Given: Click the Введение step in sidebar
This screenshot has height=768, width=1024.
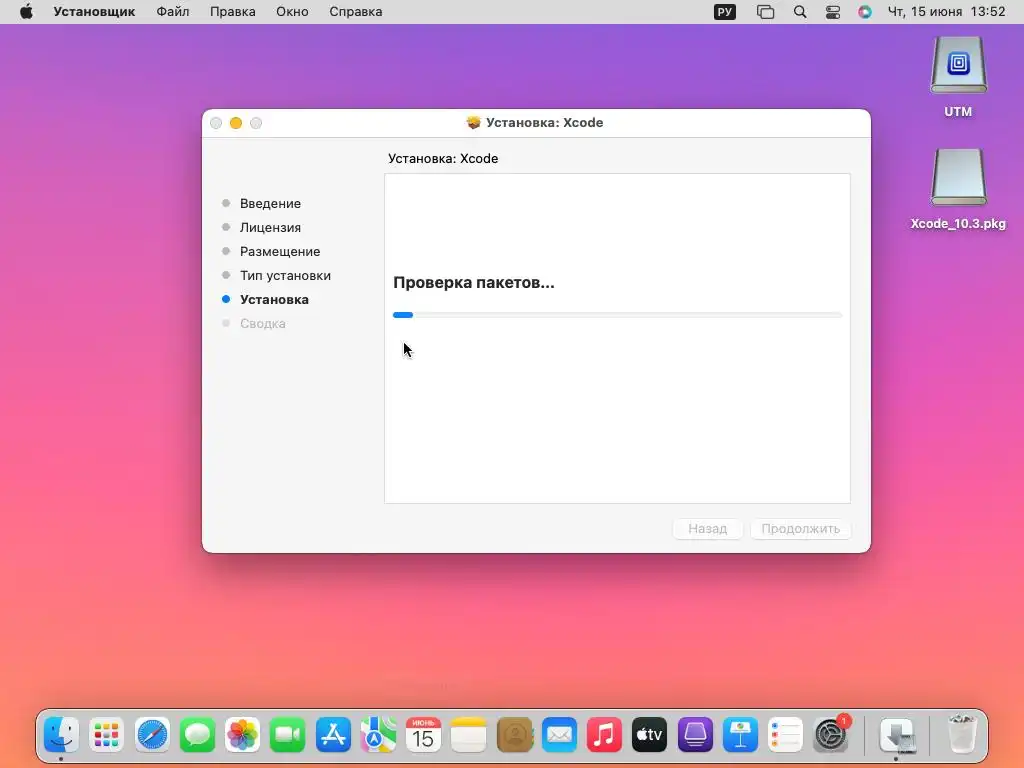Looking at the screenshot, I should pyautogui.click(x=270, y=203).
